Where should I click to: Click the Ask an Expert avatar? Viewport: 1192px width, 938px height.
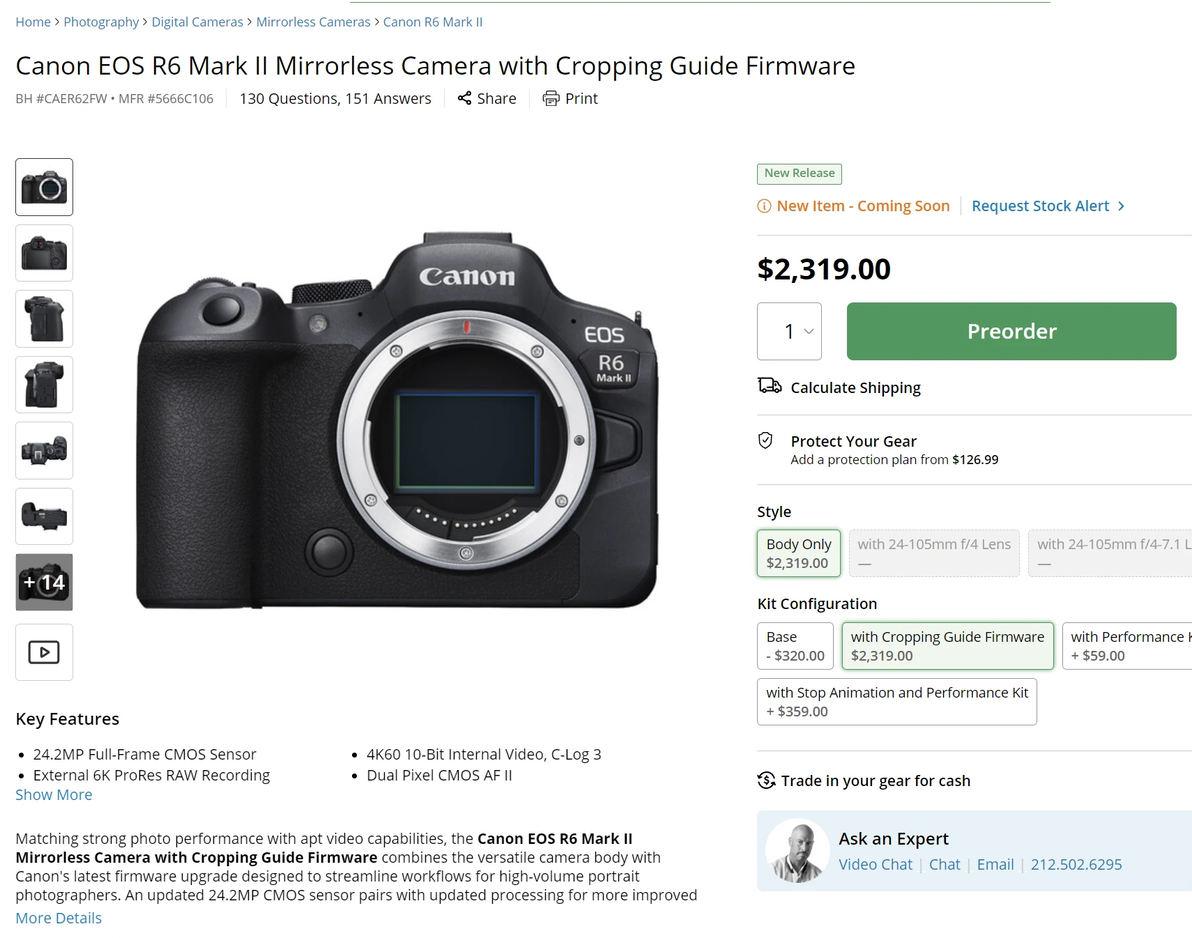[797, 851]
